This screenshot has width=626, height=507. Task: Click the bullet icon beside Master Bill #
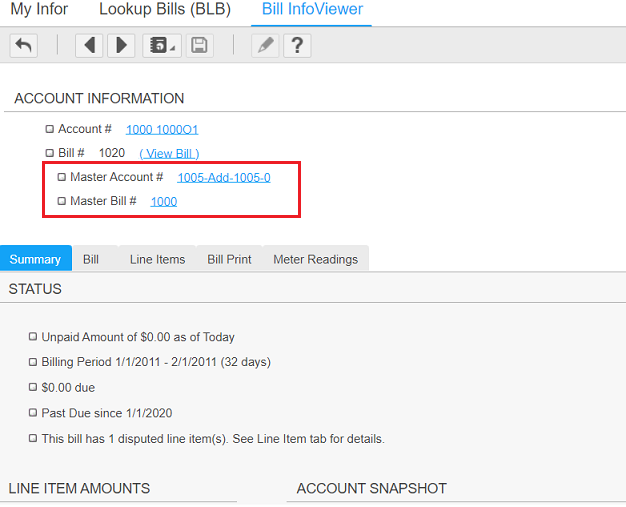(62, 201)
